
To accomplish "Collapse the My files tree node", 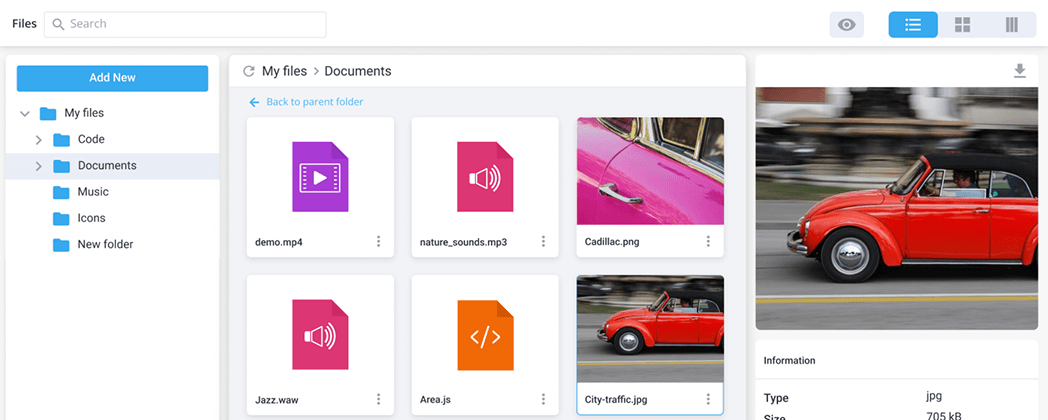I will (25, 114).
